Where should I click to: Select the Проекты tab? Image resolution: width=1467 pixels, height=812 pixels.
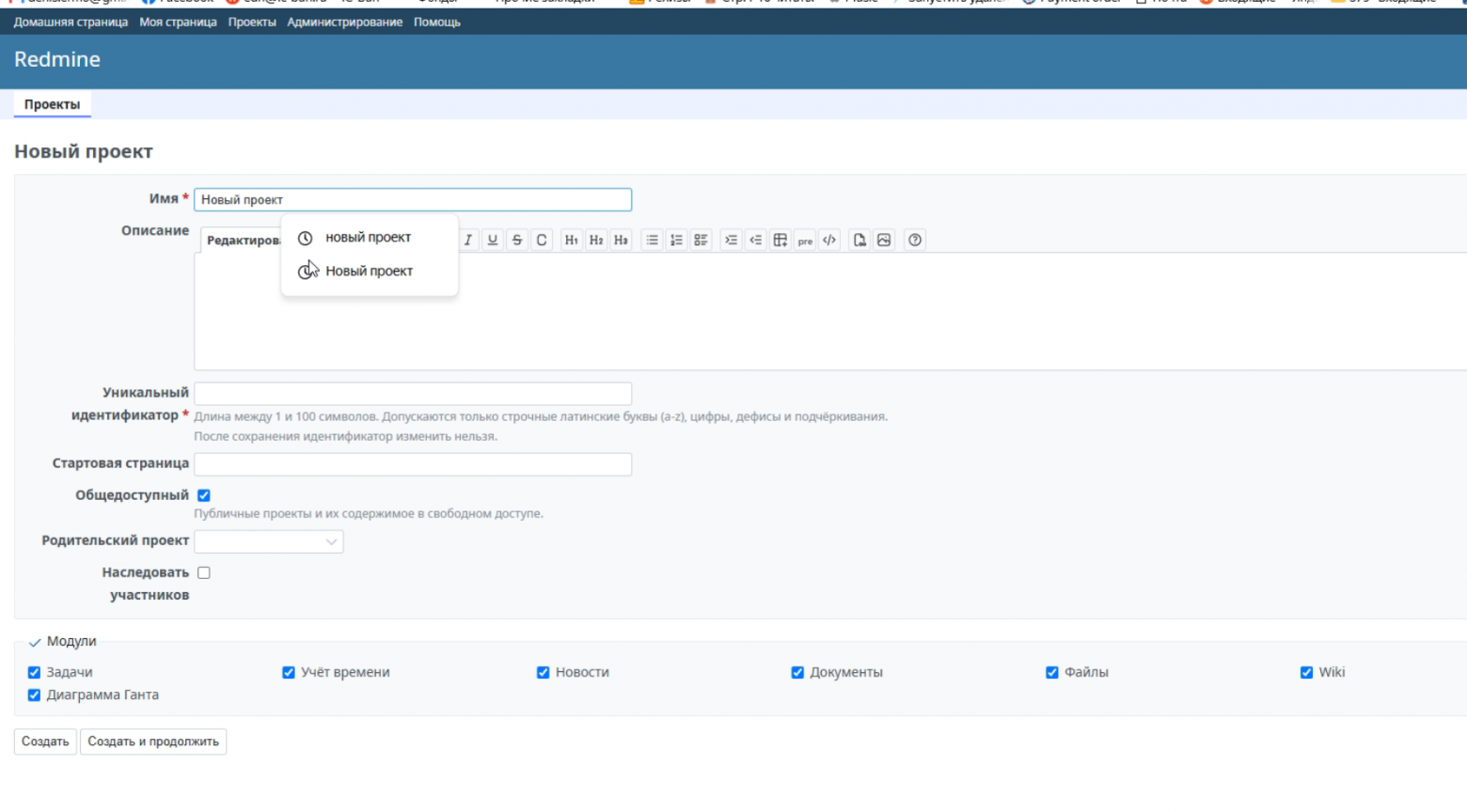click(52, 104)
